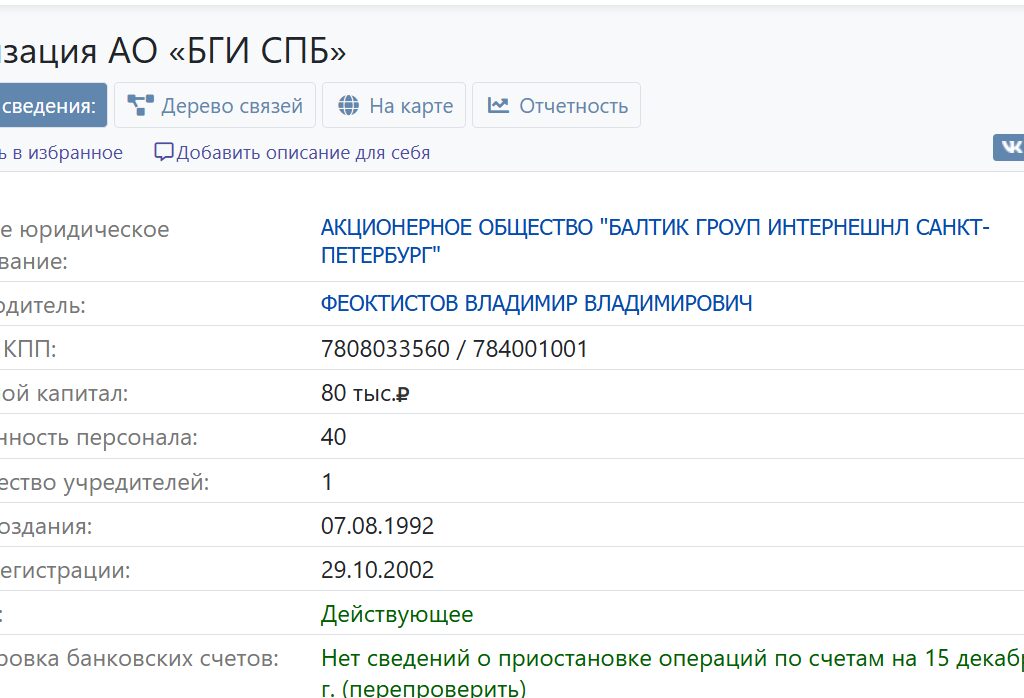Click the Добавить описание для себя link

pyautogui.click(x=303, y=153)
